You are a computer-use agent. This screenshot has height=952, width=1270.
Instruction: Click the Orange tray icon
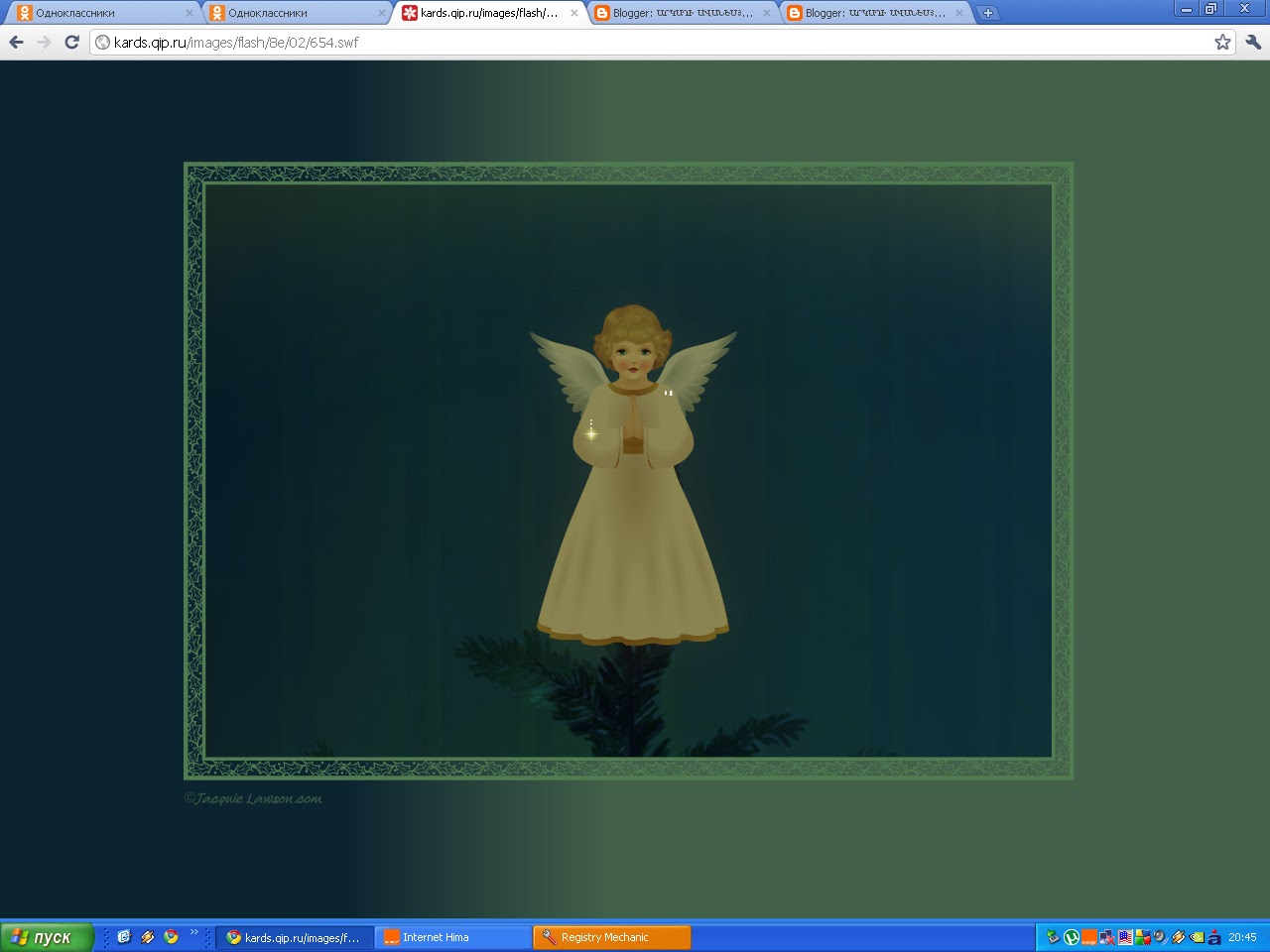click(x=1089, y=937)
